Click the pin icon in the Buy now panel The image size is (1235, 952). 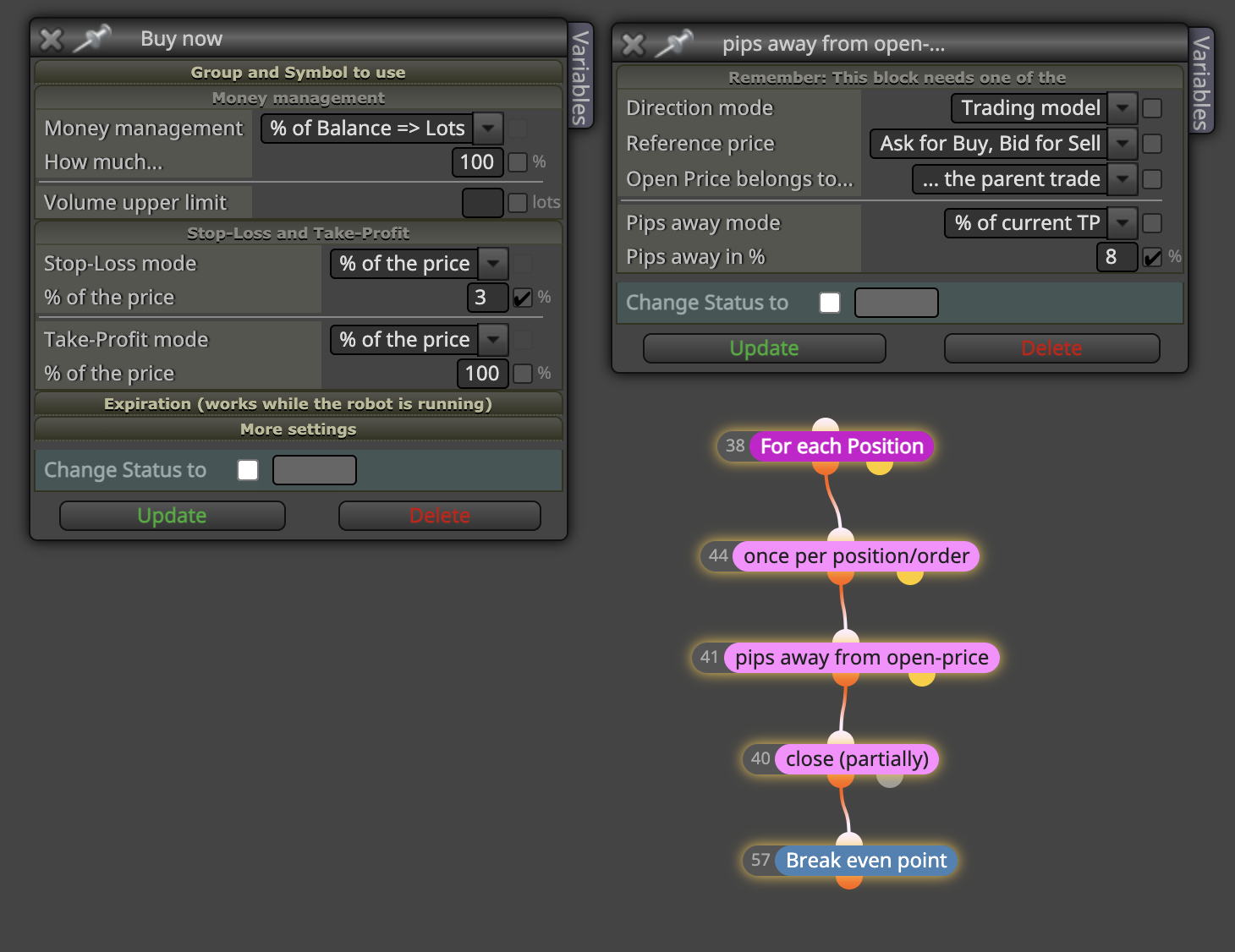(92, 38)
